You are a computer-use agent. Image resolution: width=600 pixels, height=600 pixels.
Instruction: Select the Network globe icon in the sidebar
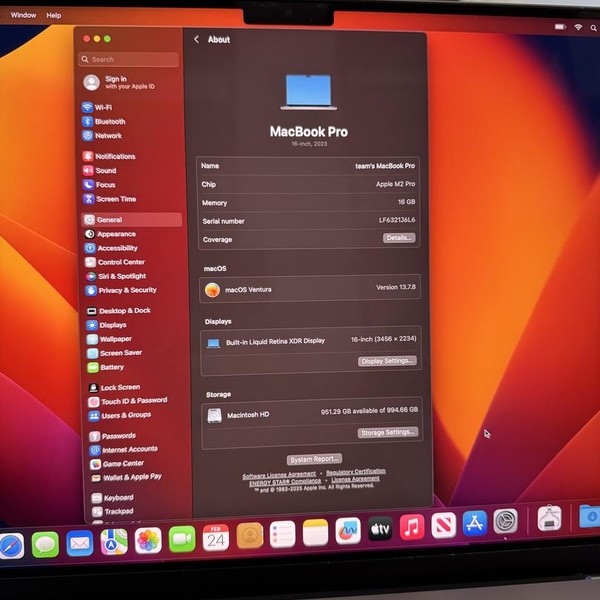point(88,135)
